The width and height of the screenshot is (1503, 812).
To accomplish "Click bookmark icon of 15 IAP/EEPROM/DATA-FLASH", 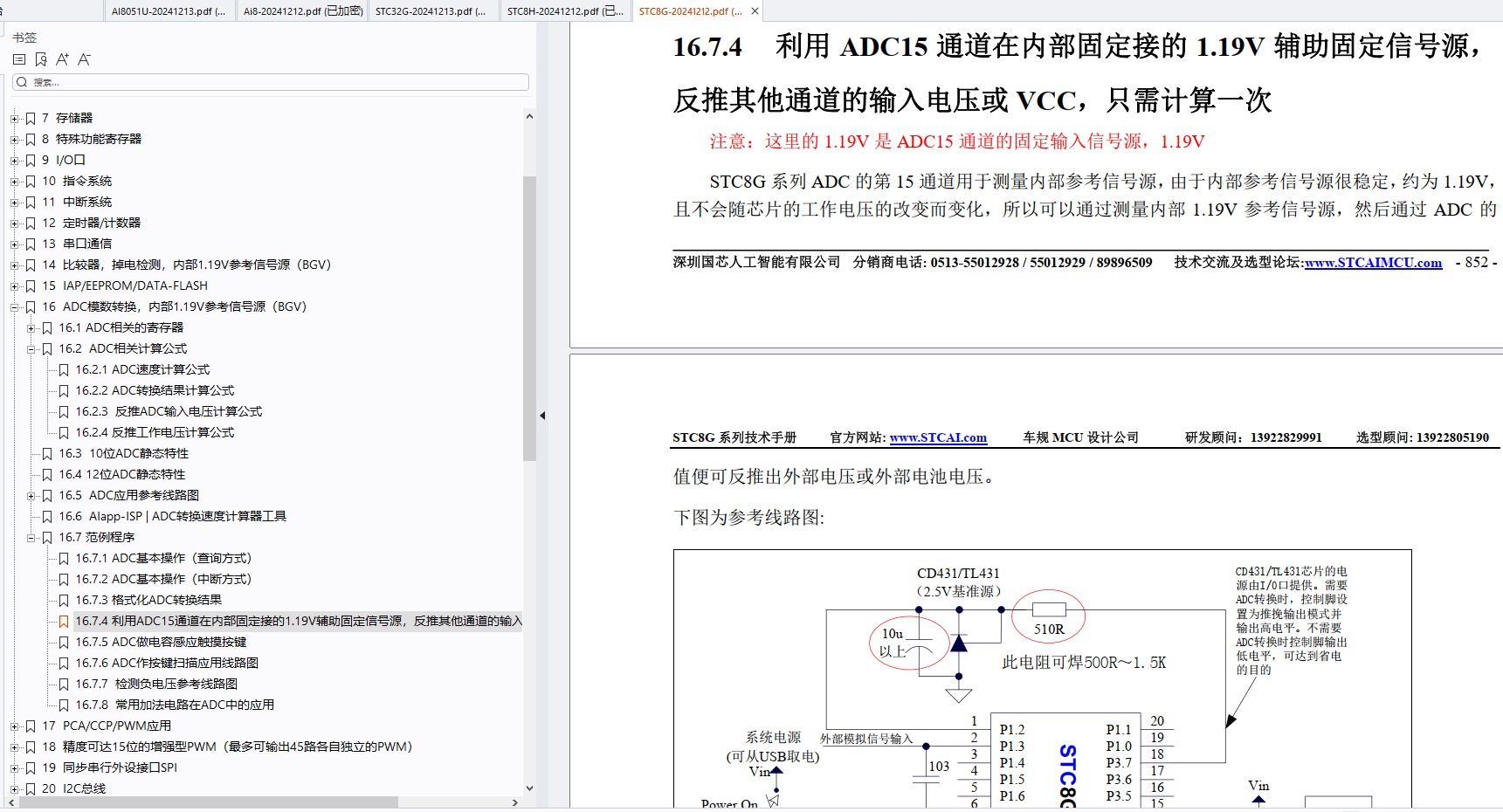I will tap(31, 286).
